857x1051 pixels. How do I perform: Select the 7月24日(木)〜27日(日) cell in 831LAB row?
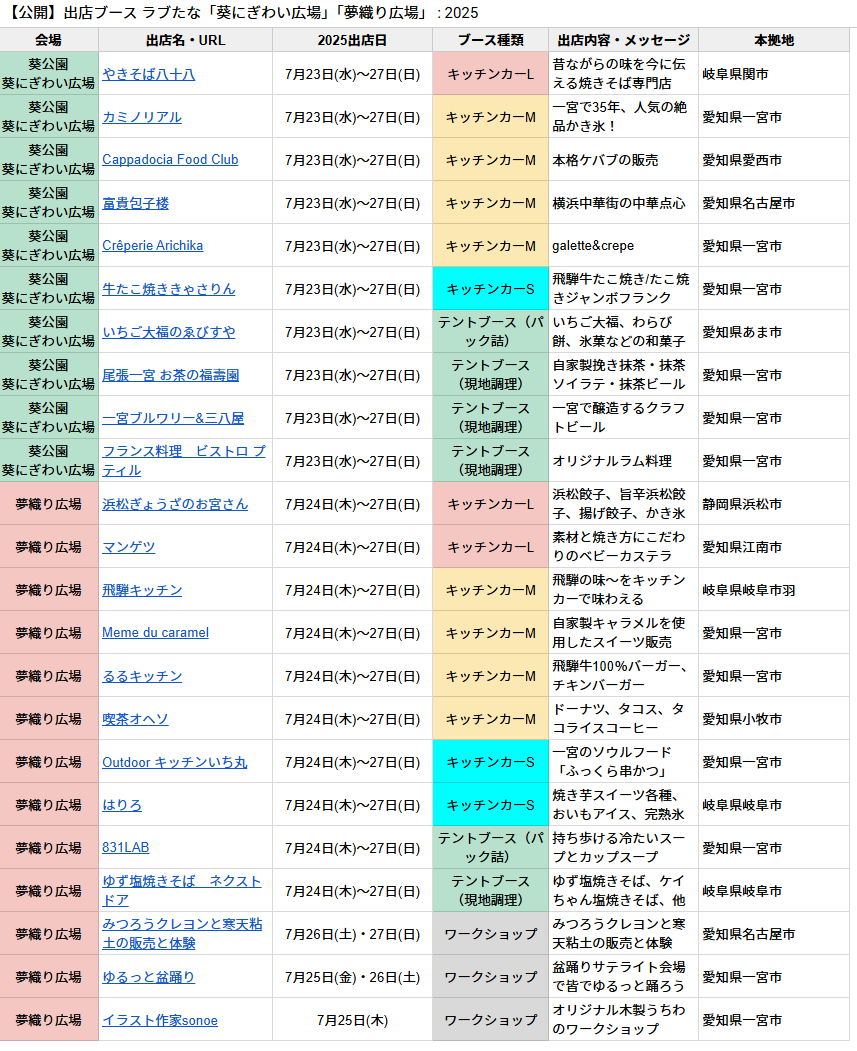tap(352, 848)
